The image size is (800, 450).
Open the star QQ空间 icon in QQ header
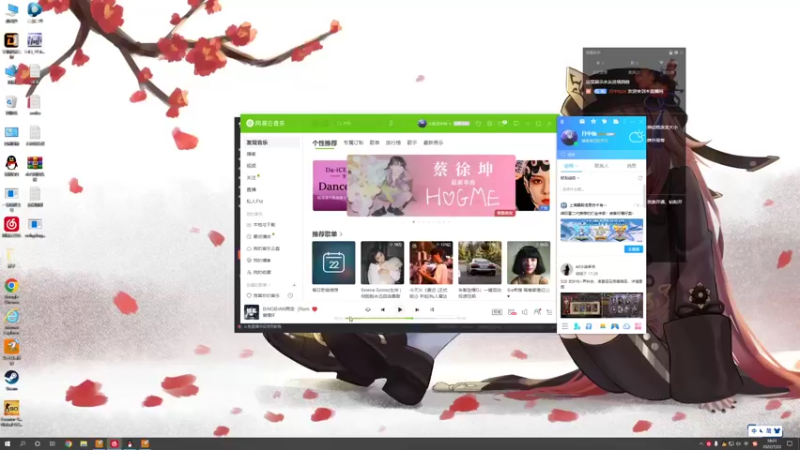(x=593, y=121)
